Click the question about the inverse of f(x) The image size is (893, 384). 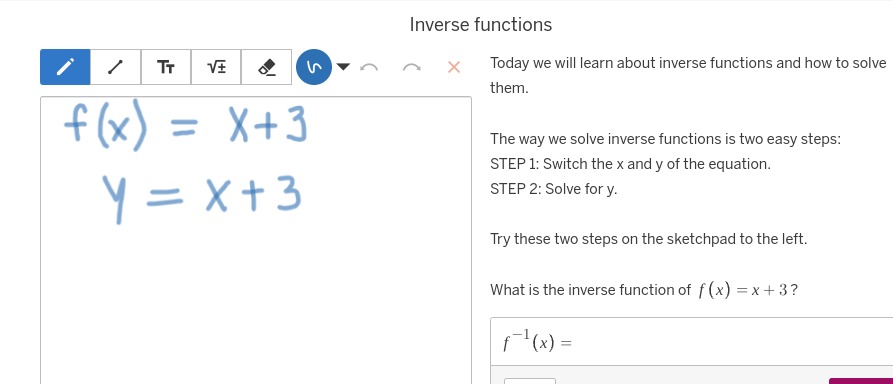tap(644, 290)
